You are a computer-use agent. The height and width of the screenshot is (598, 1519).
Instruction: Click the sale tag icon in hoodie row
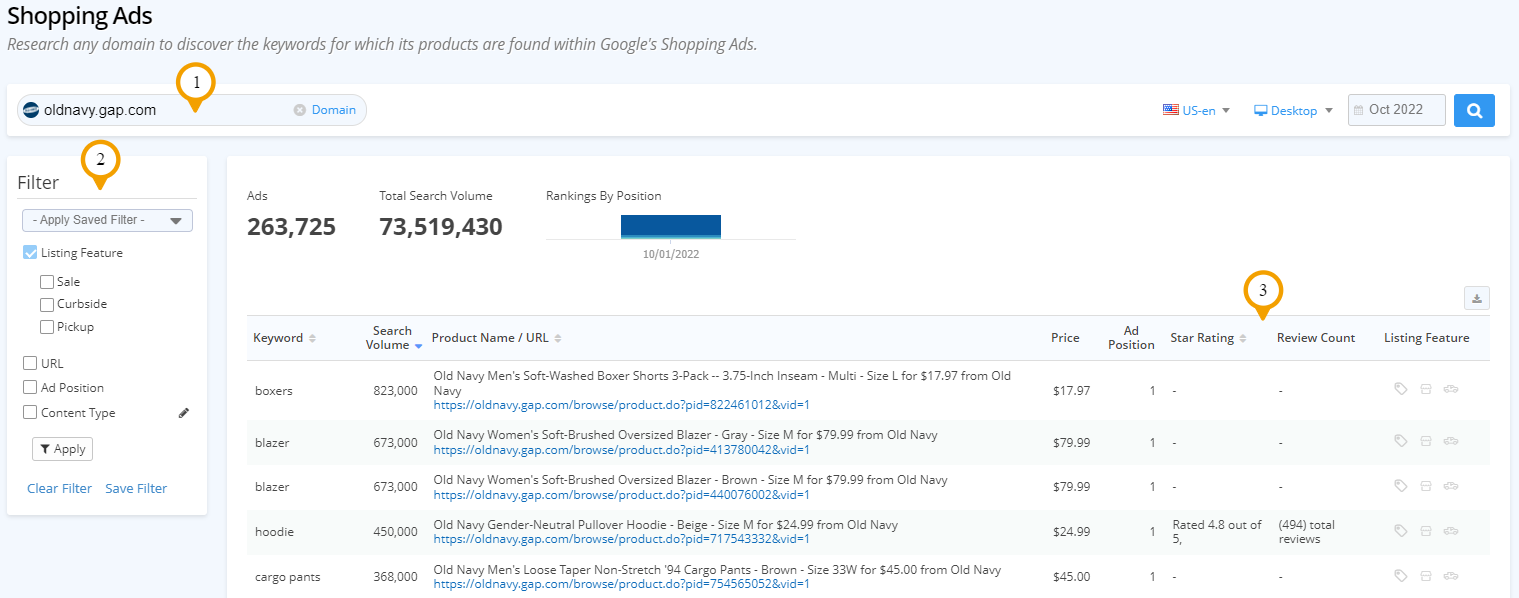coord(1401,531)
